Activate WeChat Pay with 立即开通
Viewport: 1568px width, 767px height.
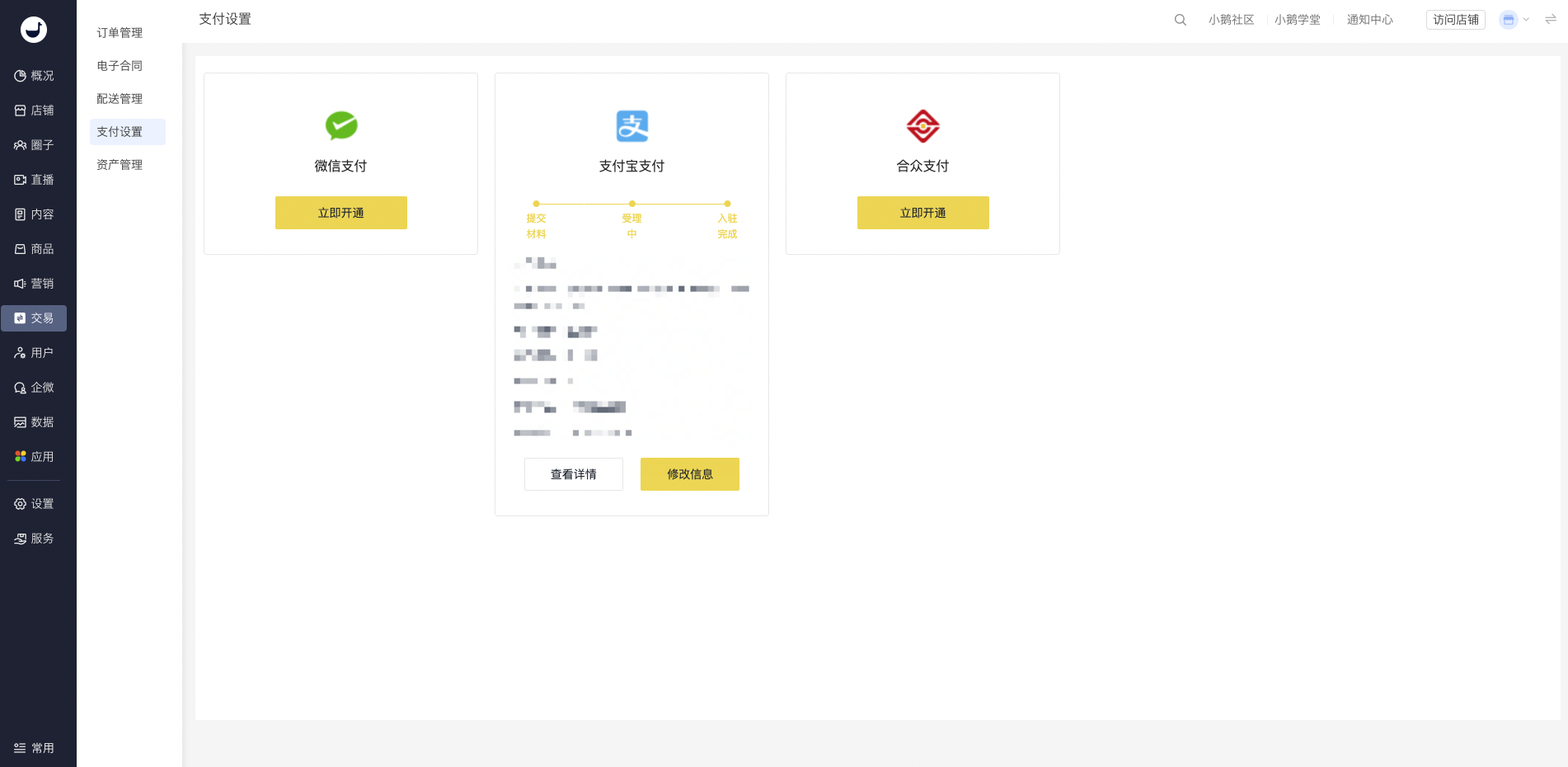pyautogui.click(x=341, y=213)
